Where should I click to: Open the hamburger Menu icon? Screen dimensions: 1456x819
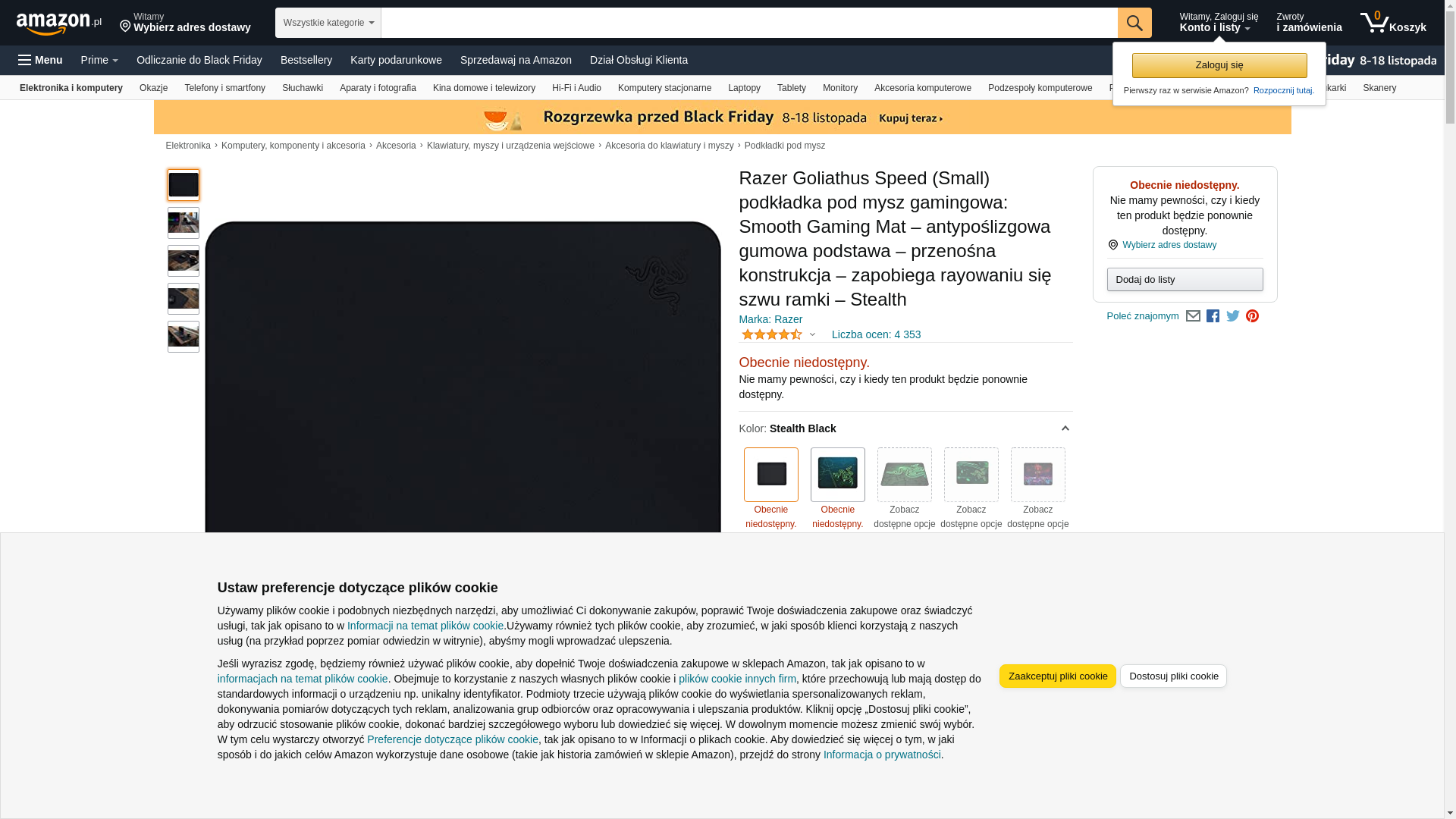pyautogui.click(x=40, y=60)
